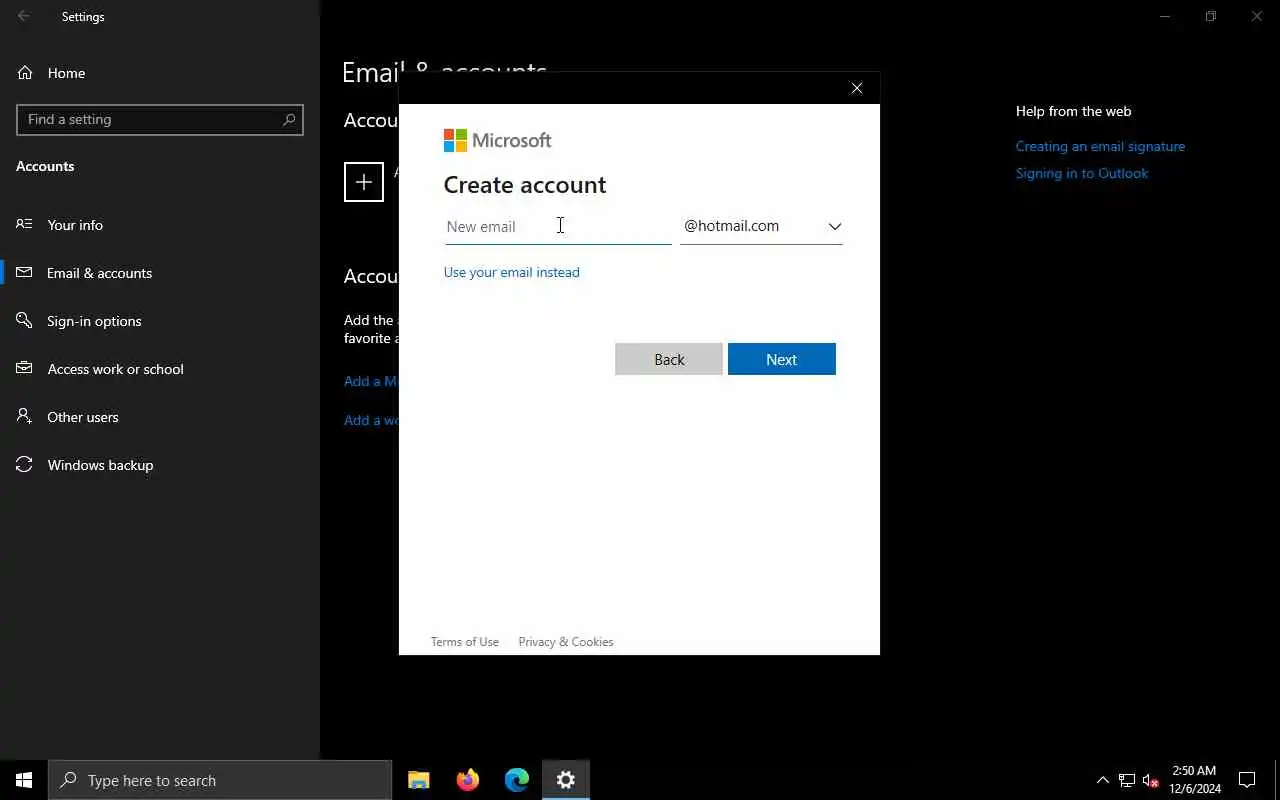Viewport: 1280px width, 800px height.
Task: Click the New email input field
Action: click(x=558, y=226)
